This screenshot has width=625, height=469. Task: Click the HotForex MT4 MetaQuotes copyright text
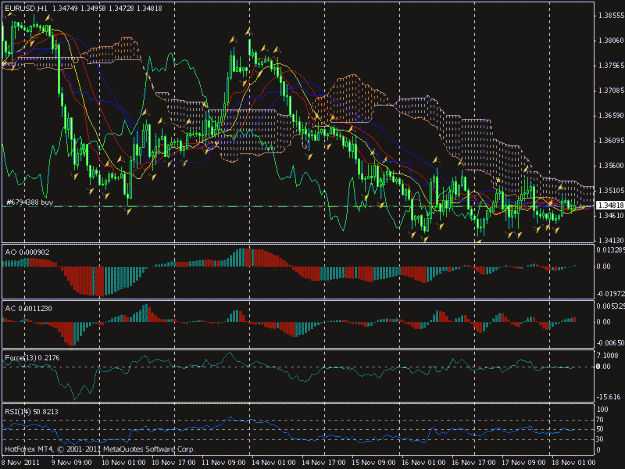point(100,449)
